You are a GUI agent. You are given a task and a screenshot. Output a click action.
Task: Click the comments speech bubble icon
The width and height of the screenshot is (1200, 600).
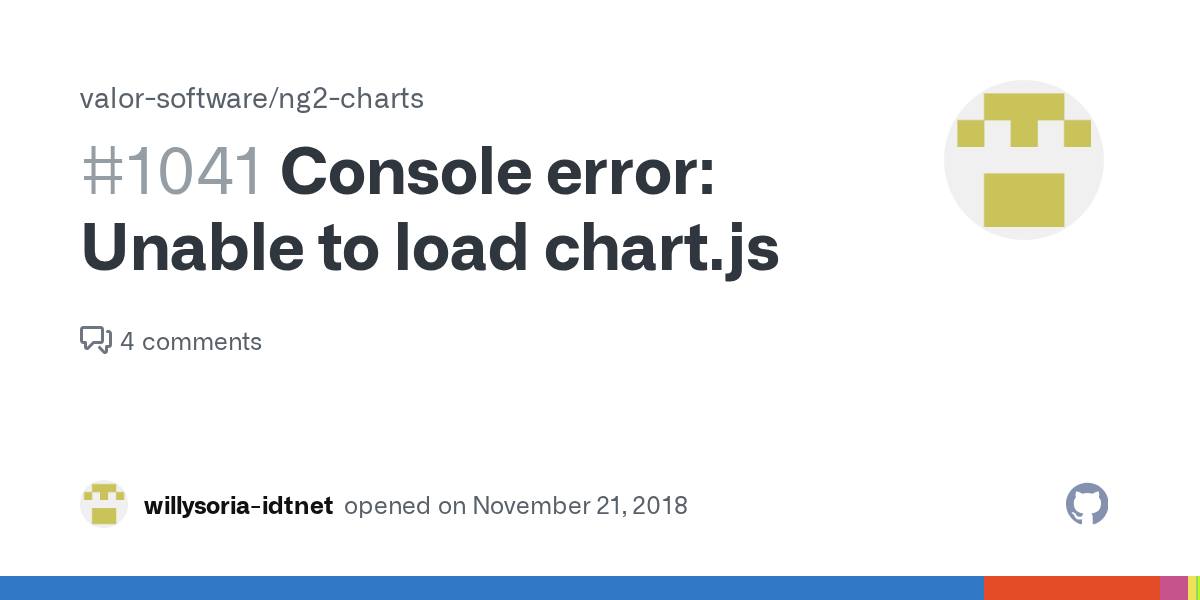[96, 341]
